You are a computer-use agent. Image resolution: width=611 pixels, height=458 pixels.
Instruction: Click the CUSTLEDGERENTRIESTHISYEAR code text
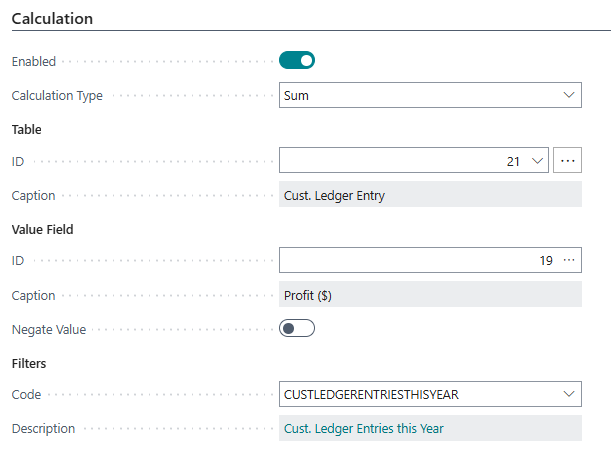[372, 394]
